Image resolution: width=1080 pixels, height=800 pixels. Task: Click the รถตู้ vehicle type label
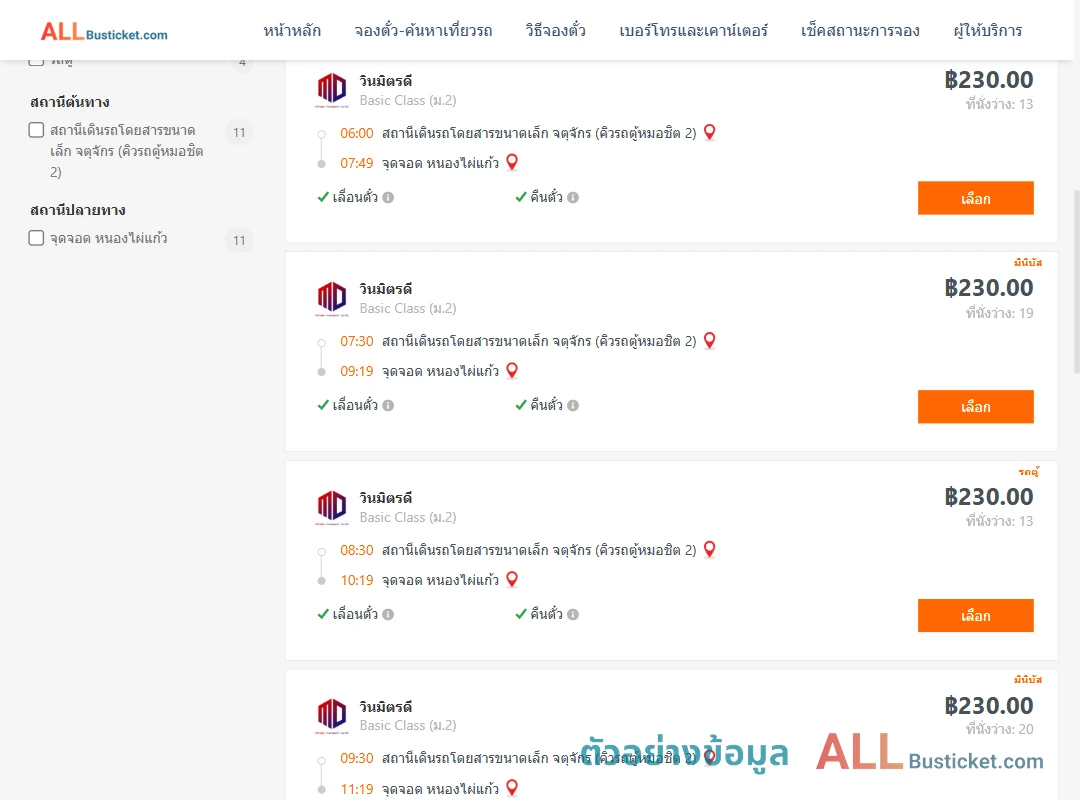point(1028,471)
